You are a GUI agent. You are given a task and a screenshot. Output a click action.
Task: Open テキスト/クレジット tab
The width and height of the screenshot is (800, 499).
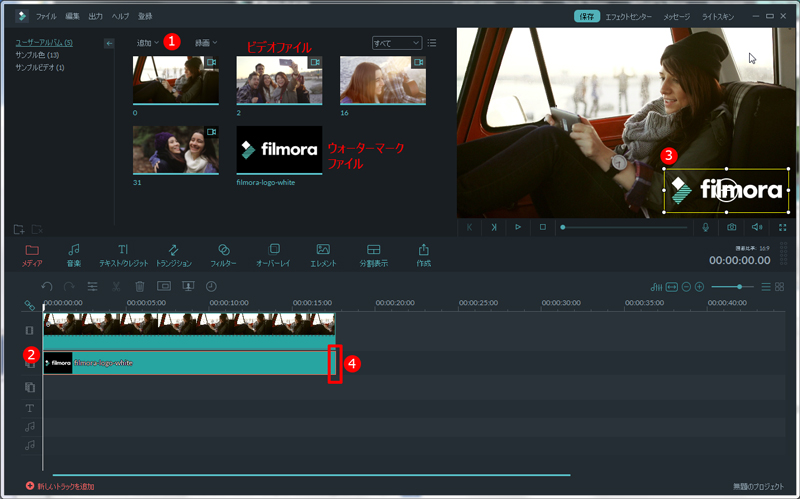point(123,255)
